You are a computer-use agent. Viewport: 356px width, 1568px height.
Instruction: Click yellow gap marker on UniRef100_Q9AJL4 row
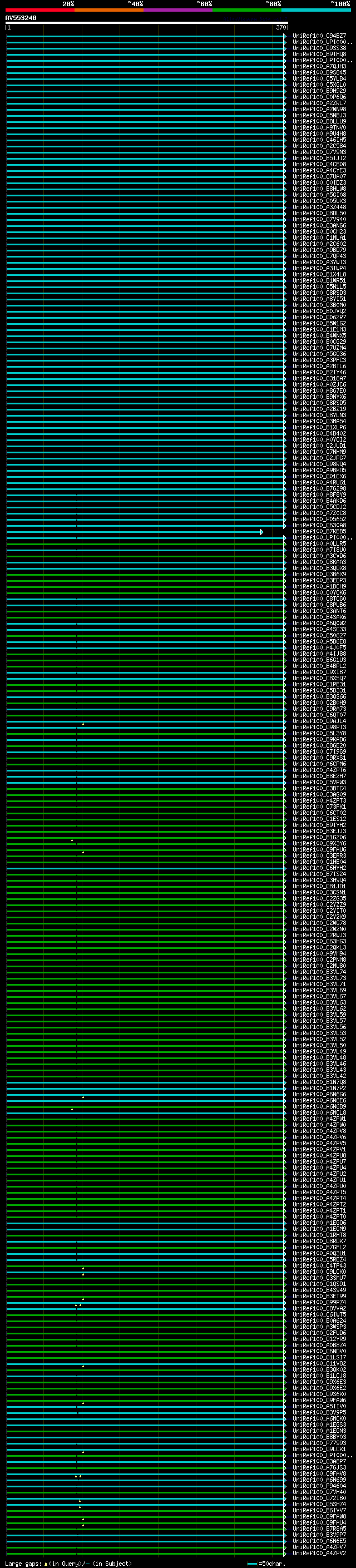83,724
